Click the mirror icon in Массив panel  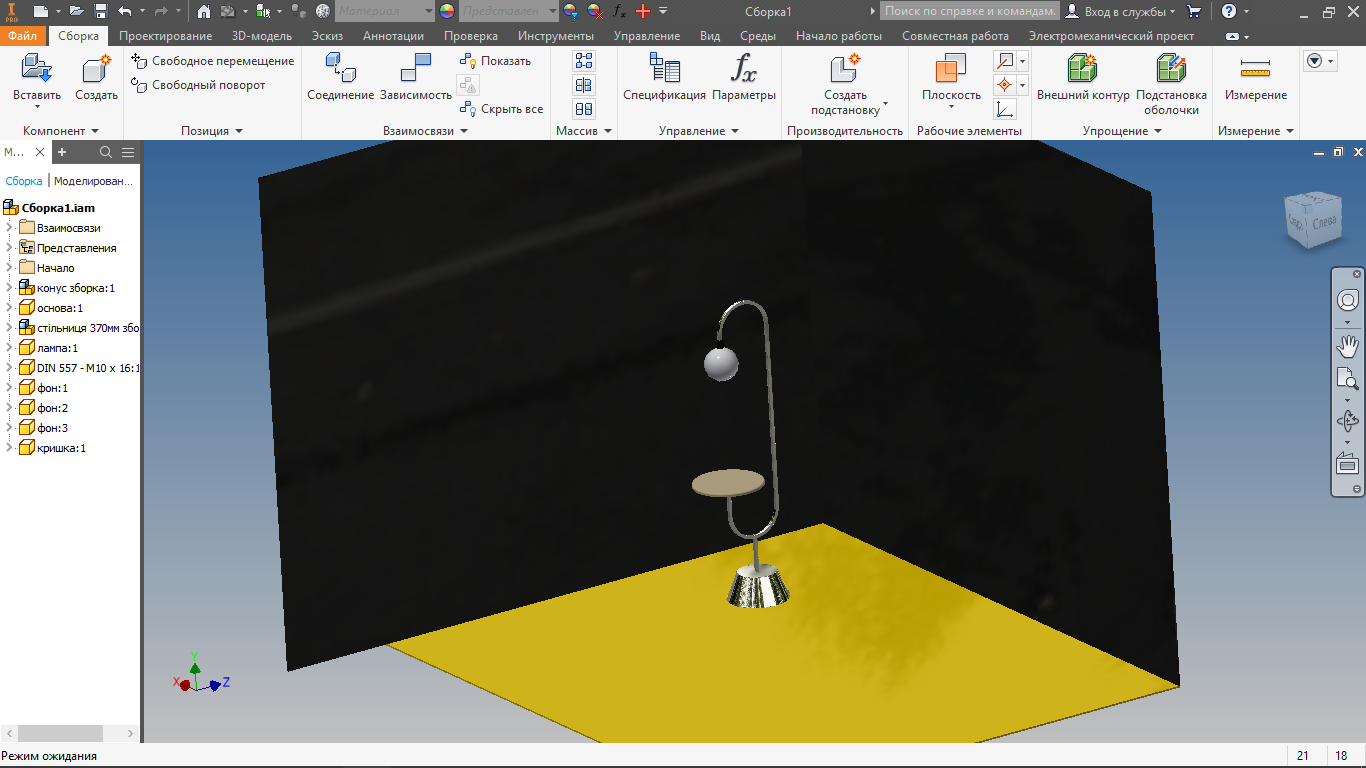pyautogui.click(x=584, y=85)
